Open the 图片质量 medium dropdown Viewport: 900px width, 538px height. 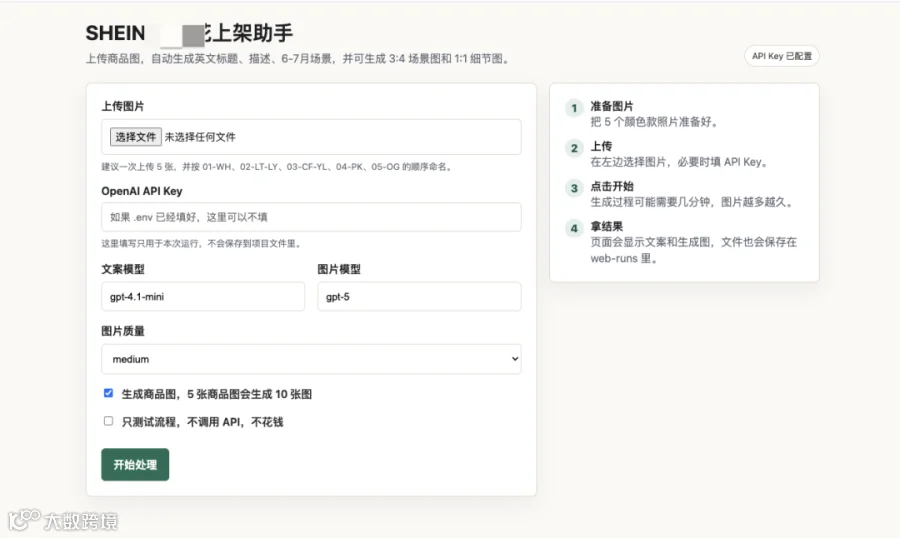[x=311, y=359]
